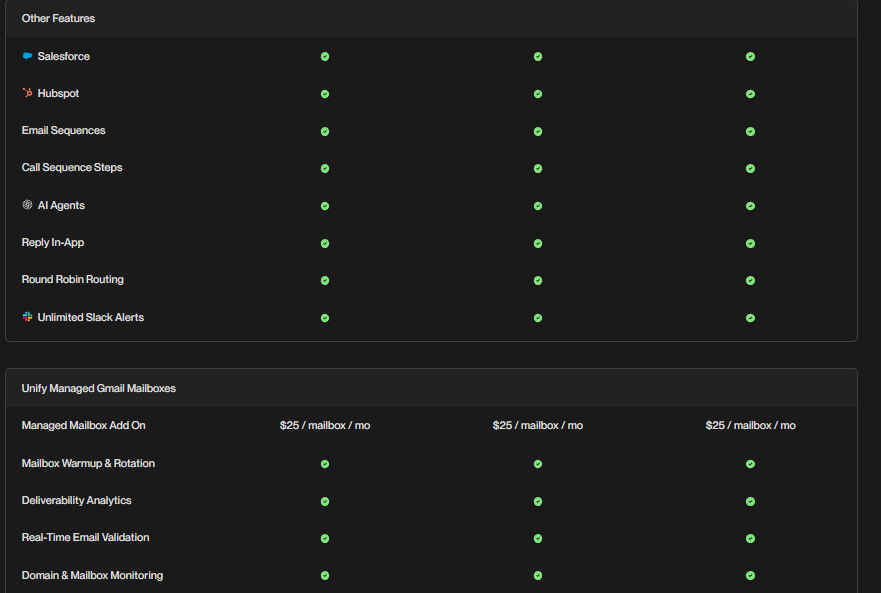Image resolution: width=881 pixels, height=593 pixels.
Task: Click Hubspot row checkmark in middle plan column
Action: (x=538, y=94)
